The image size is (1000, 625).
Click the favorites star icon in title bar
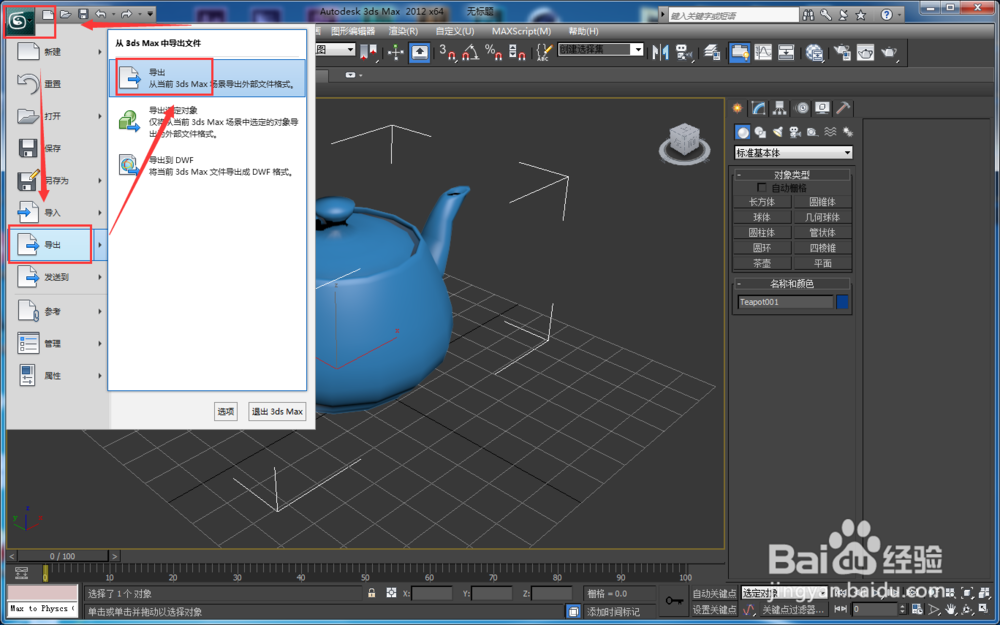click(860, 15)
